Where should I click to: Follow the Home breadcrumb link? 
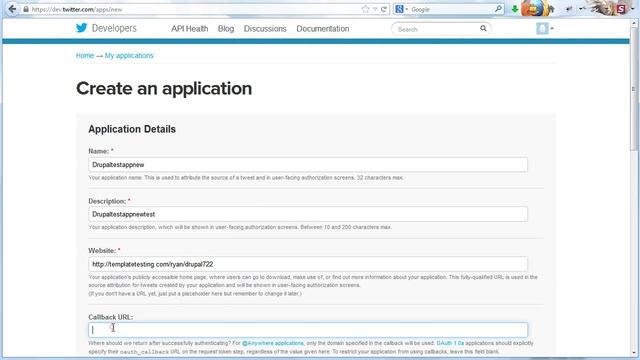pos(85,56)
